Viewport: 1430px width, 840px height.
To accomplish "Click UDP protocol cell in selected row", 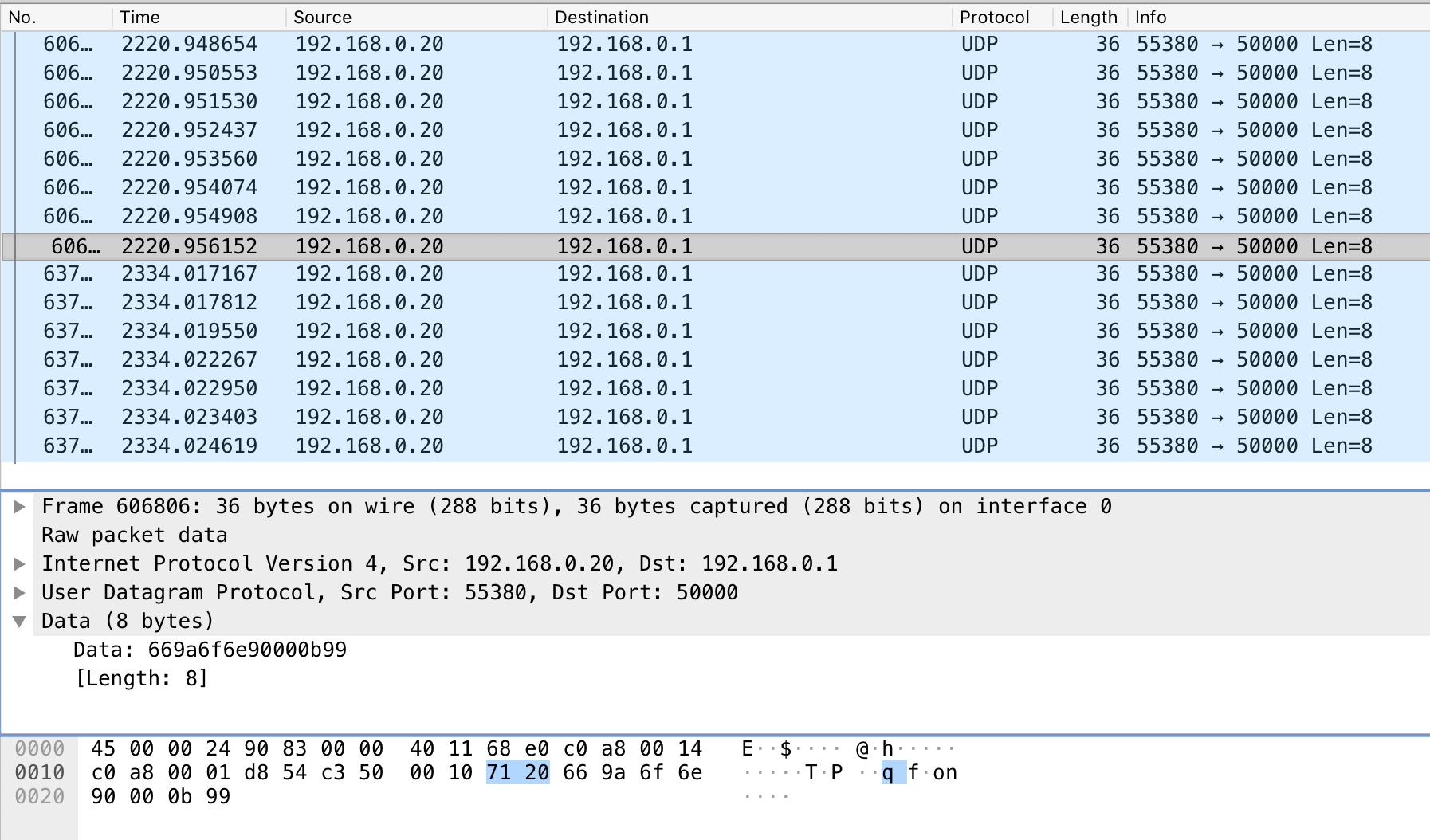I will [x=980, y=247].
